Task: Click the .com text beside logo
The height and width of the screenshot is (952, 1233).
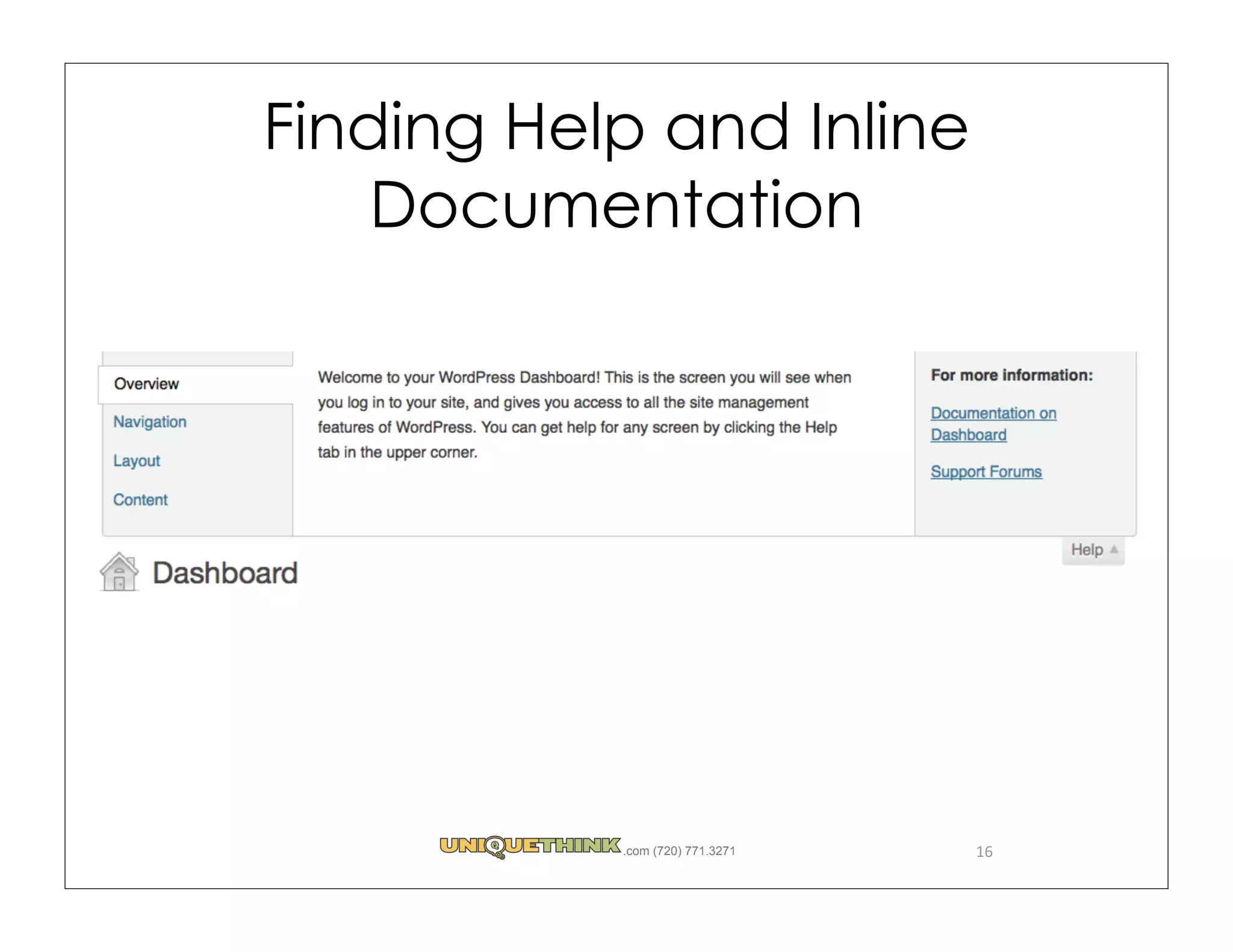Action: (637, 851)
